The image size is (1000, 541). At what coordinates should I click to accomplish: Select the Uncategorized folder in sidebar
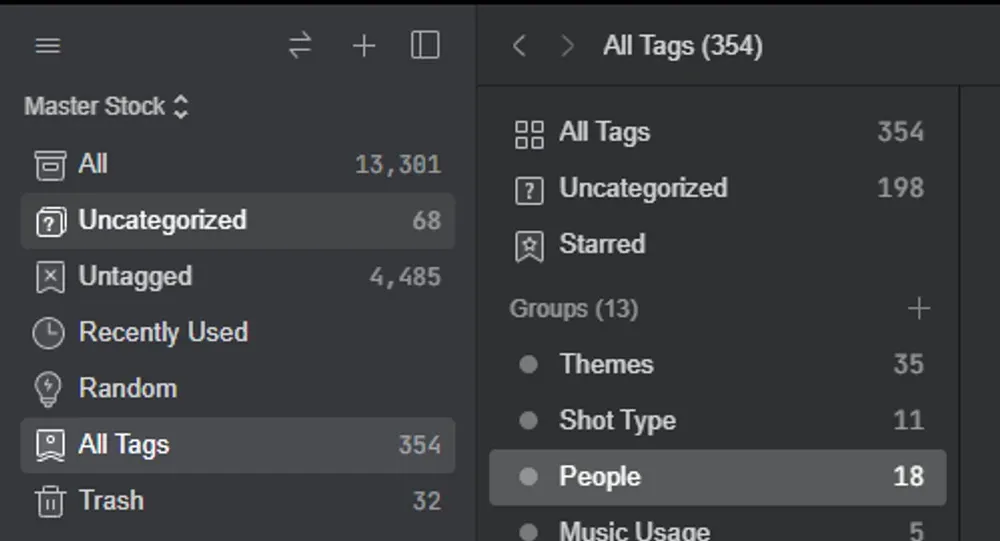238,221
